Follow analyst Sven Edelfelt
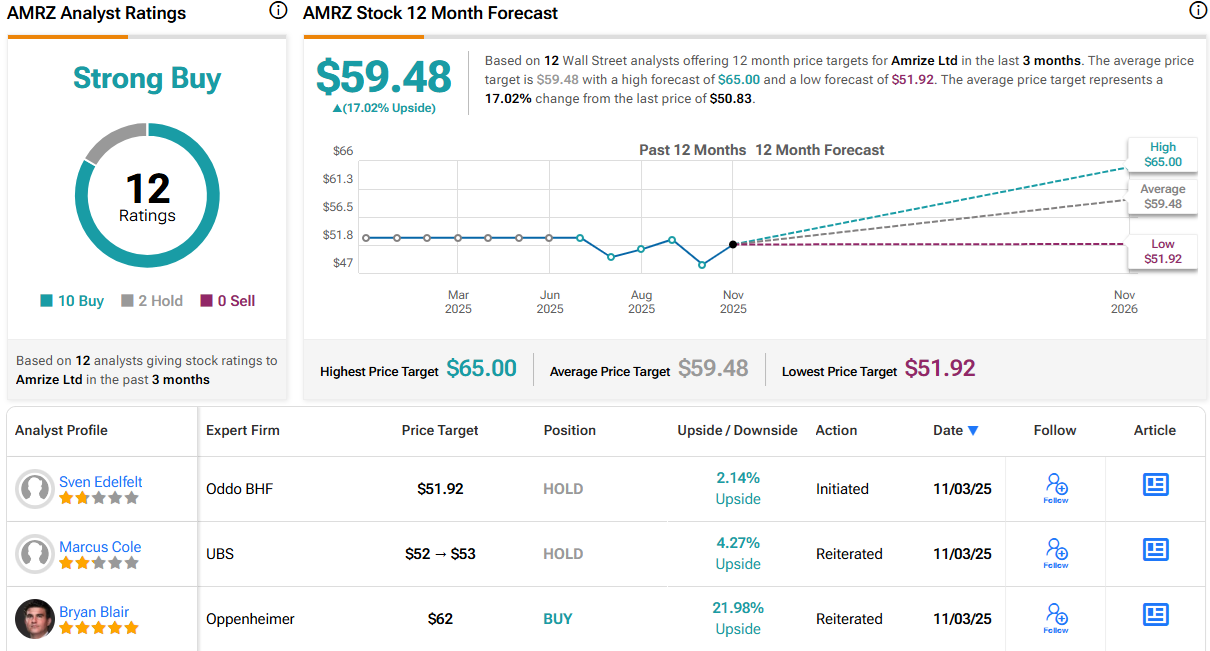This screenshot has width=1210, height=651. click(1056, 488)
